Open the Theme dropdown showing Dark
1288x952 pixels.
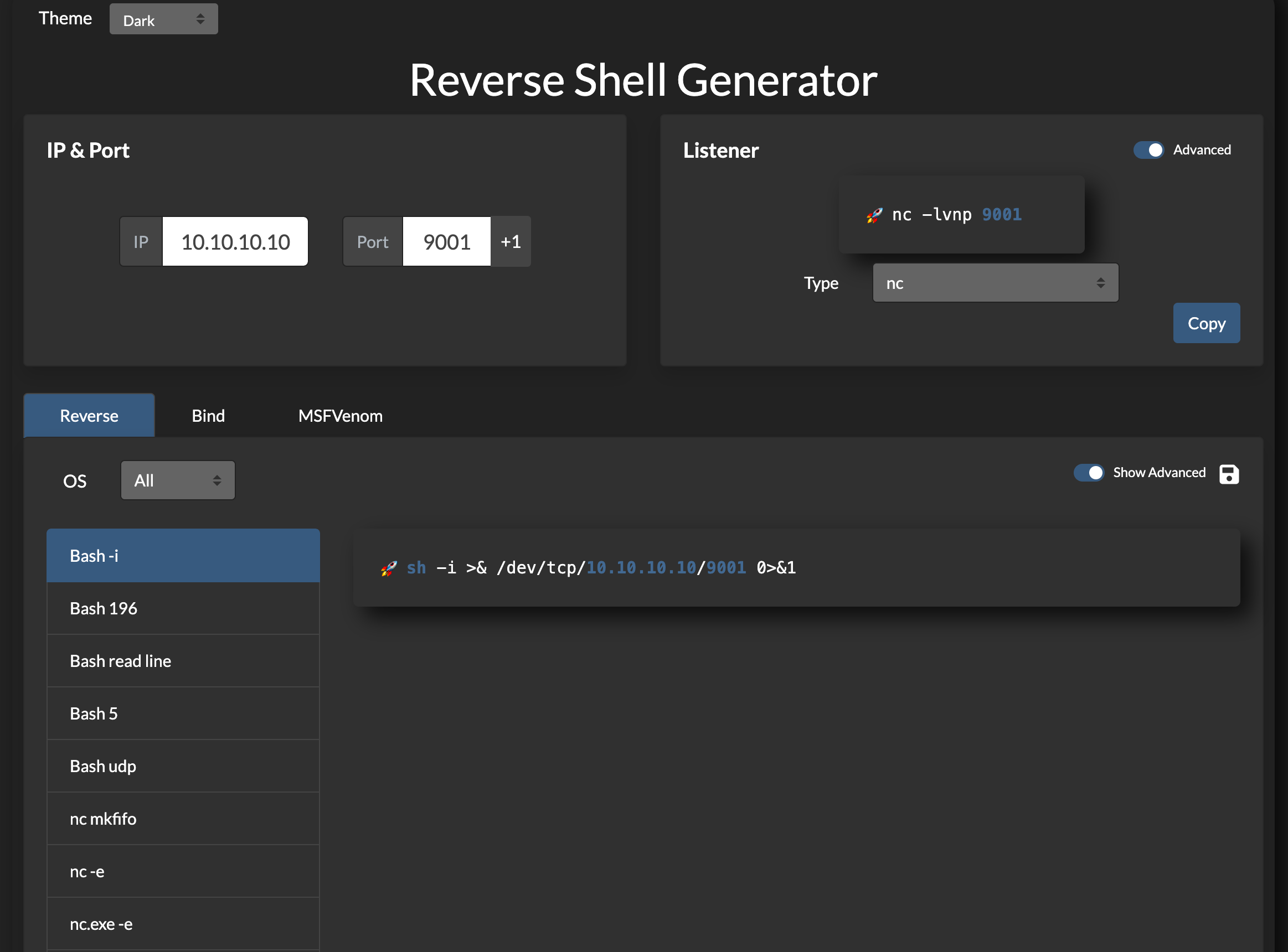[164, 19]
